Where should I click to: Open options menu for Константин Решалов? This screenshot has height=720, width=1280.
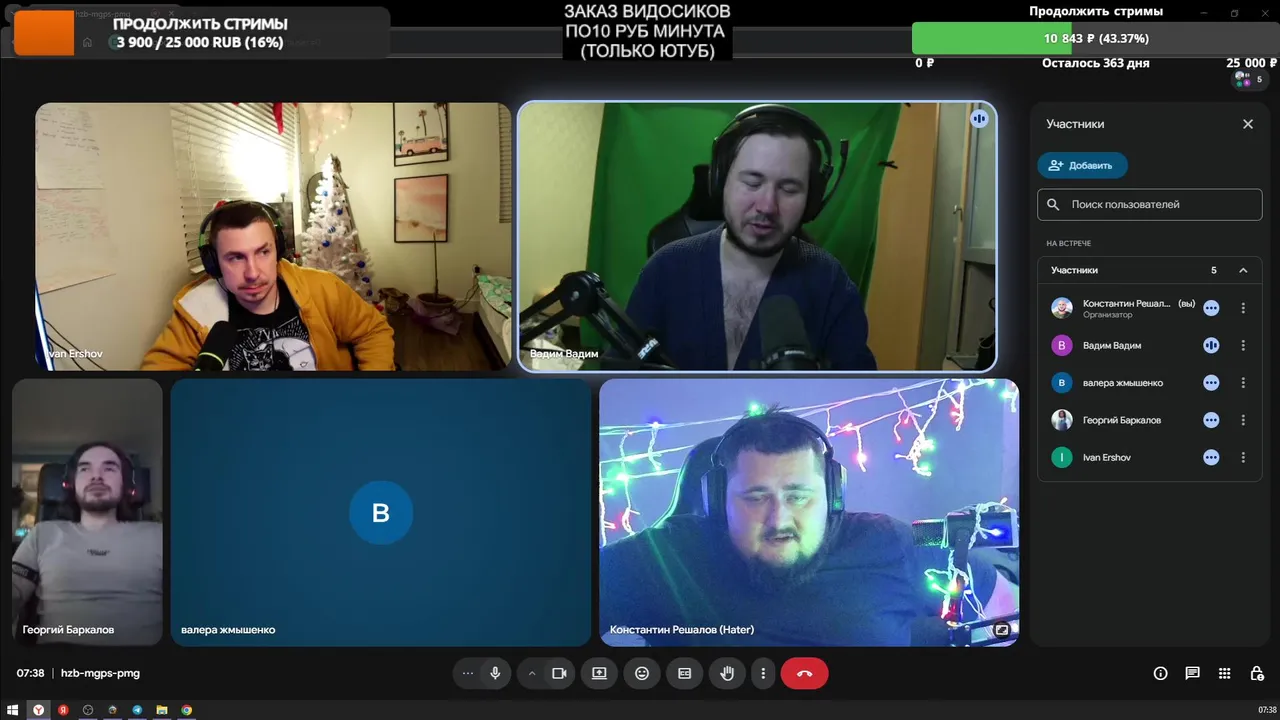[x=1243, y=308]
